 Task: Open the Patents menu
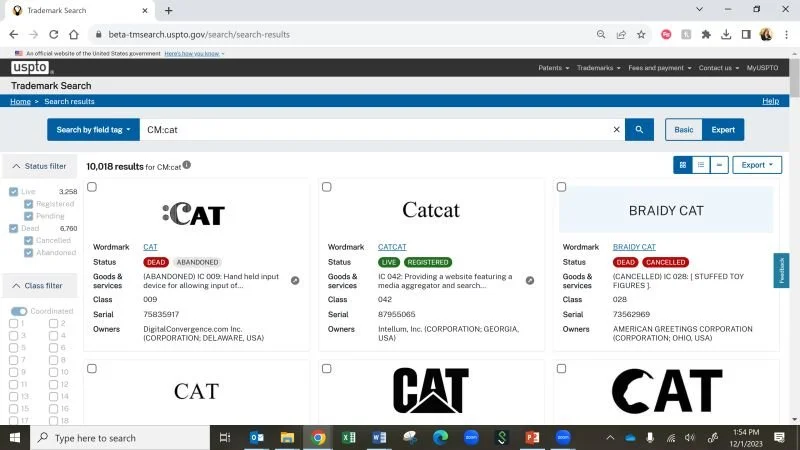[554, 68]
